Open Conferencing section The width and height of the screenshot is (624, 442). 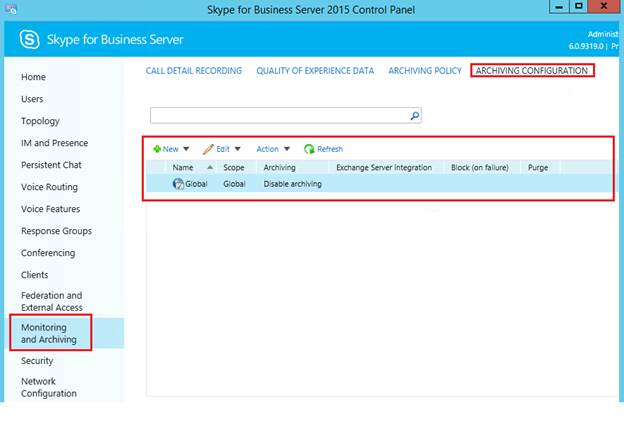coord(48,253)
